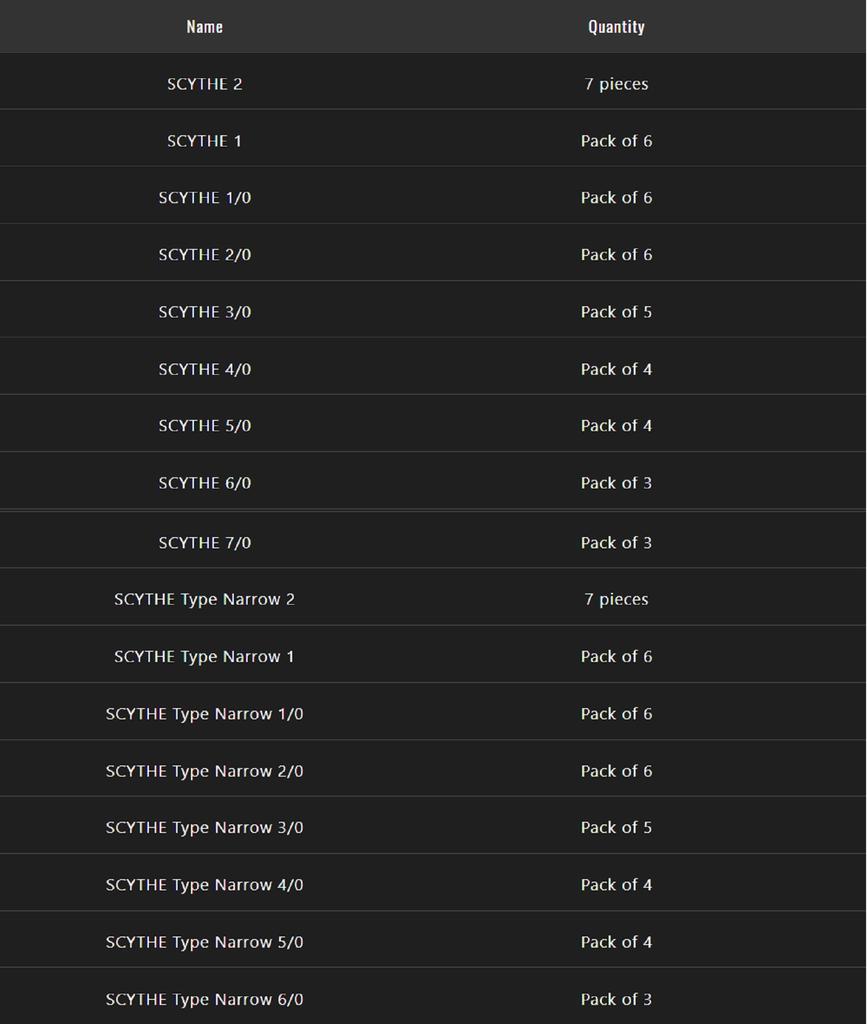Select the SCYTHE 1 name cell
867x1024 pixels.
204,141
